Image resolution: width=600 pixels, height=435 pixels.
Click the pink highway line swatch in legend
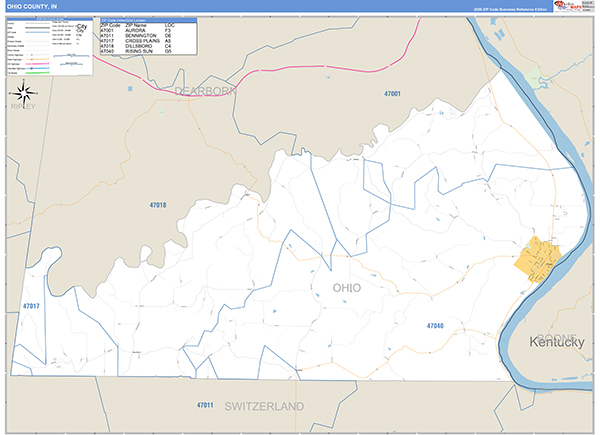click(38, 64)
